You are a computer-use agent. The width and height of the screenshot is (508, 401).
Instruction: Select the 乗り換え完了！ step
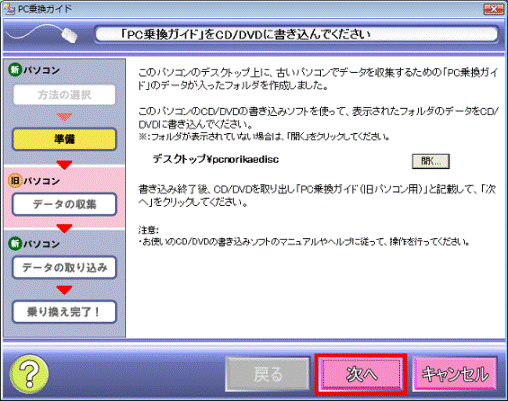click(x=64, y=312)
